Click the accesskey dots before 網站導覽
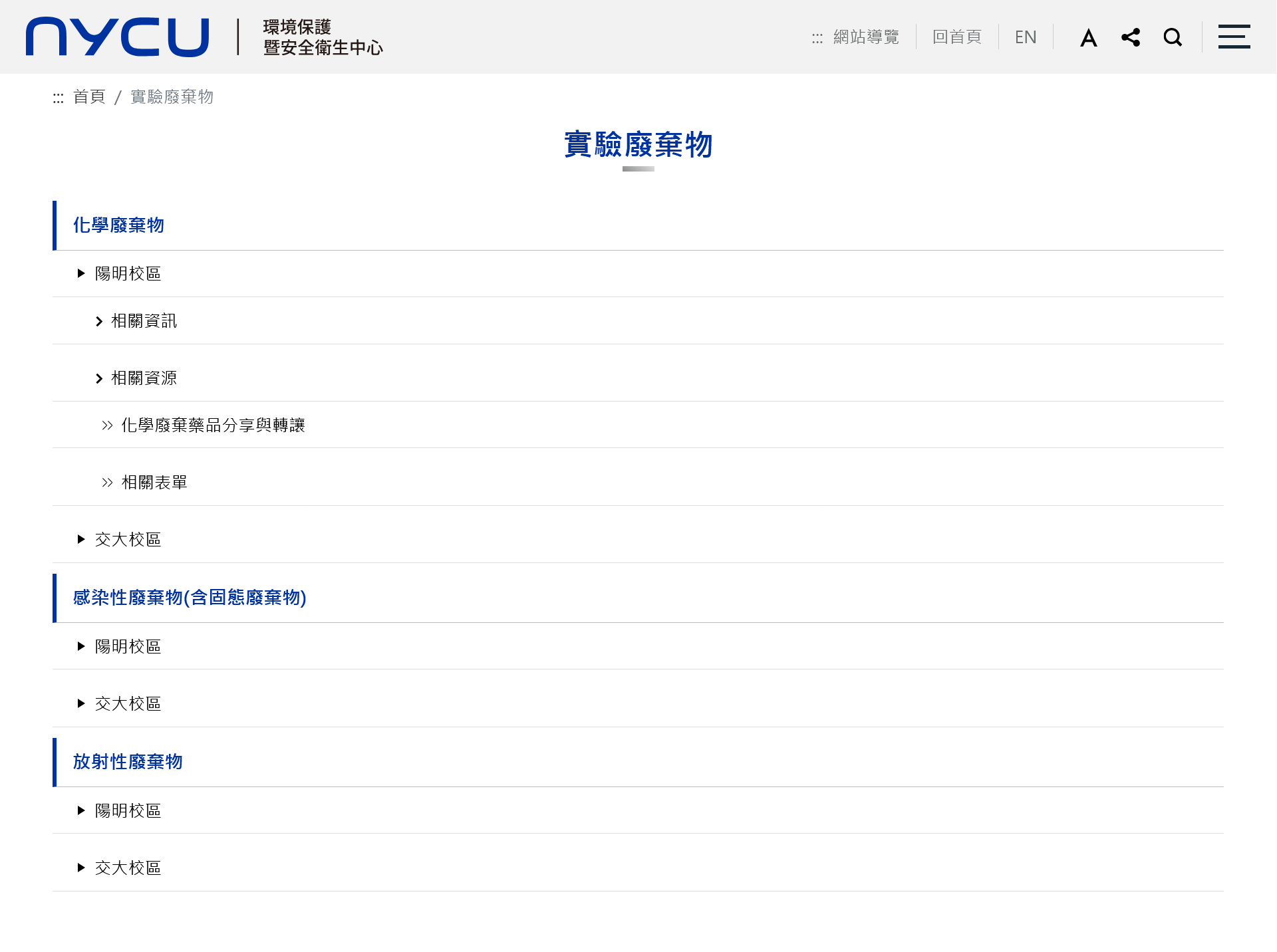The height and width of the screenshot is (952, 1277). [x=817, y=39]
